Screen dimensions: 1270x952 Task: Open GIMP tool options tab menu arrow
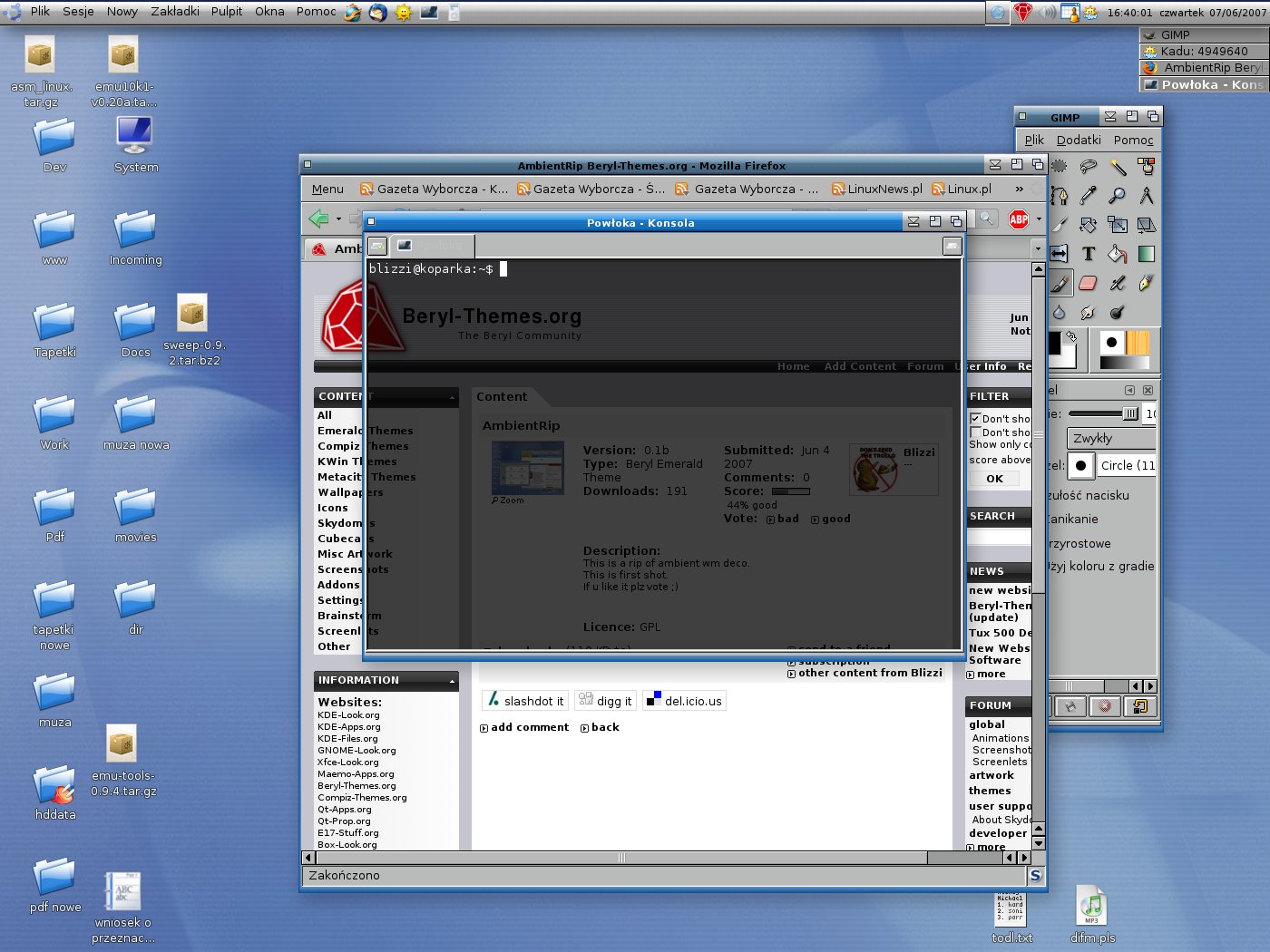coord(1129,391)
